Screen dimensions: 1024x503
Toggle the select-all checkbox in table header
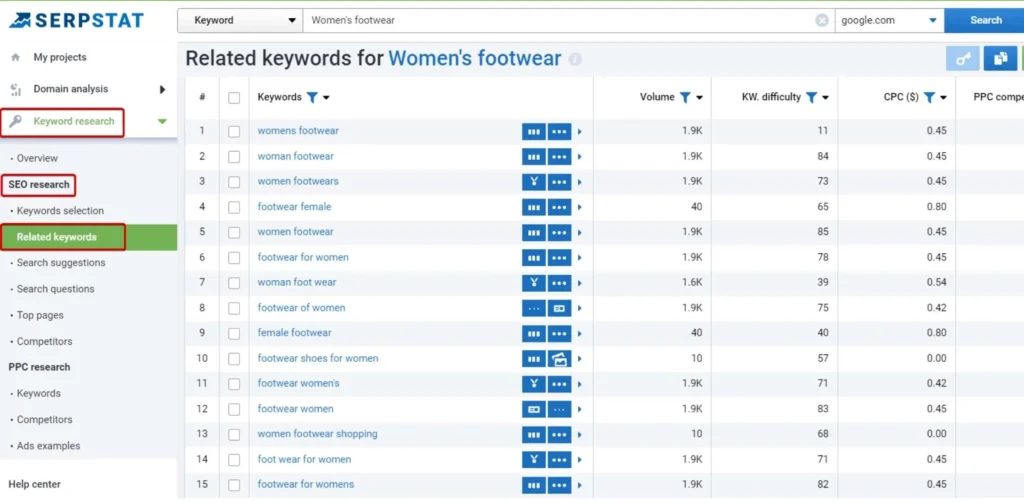[234, 98]
